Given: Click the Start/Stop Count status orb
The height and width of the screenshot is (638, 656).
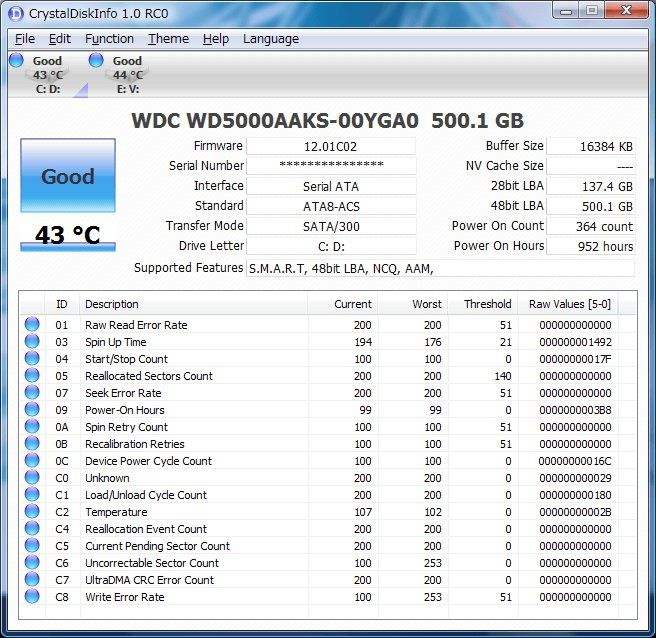Looking at the screenshot, I should pyautogui.click(x=32, y=359).
